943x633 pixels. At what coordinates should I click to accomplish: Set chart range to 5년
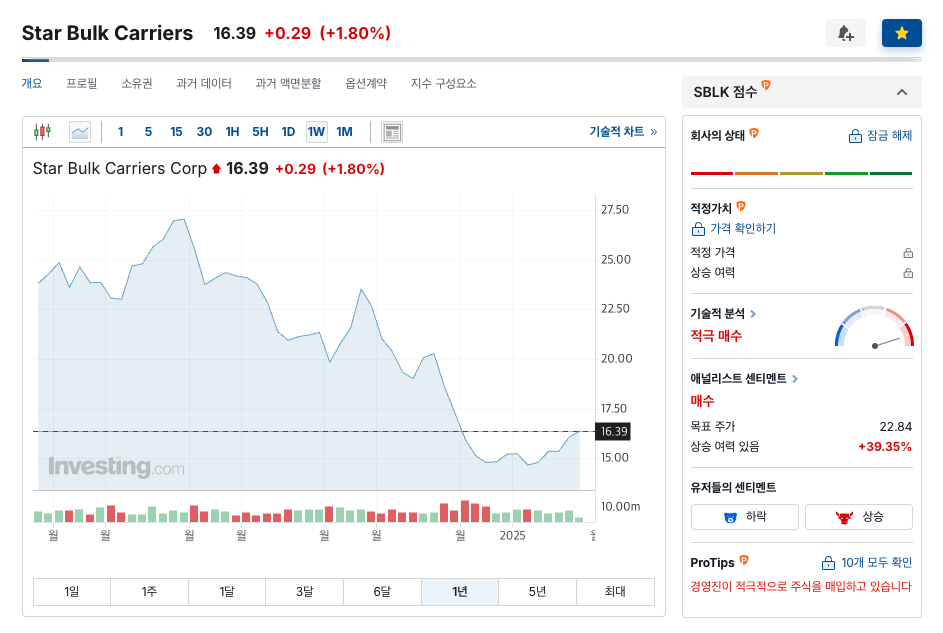(x=538, y=592)
